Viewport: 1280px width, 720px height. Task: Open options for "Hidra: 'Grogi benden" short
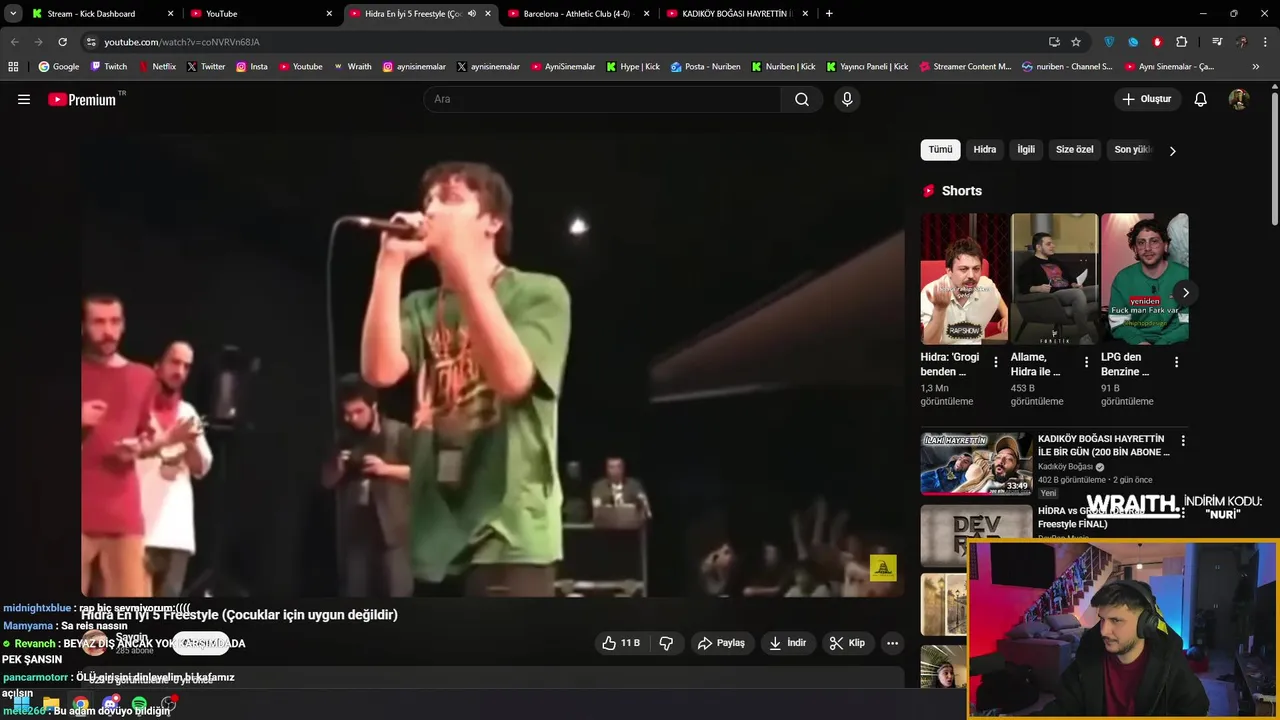tap(996, 362)
